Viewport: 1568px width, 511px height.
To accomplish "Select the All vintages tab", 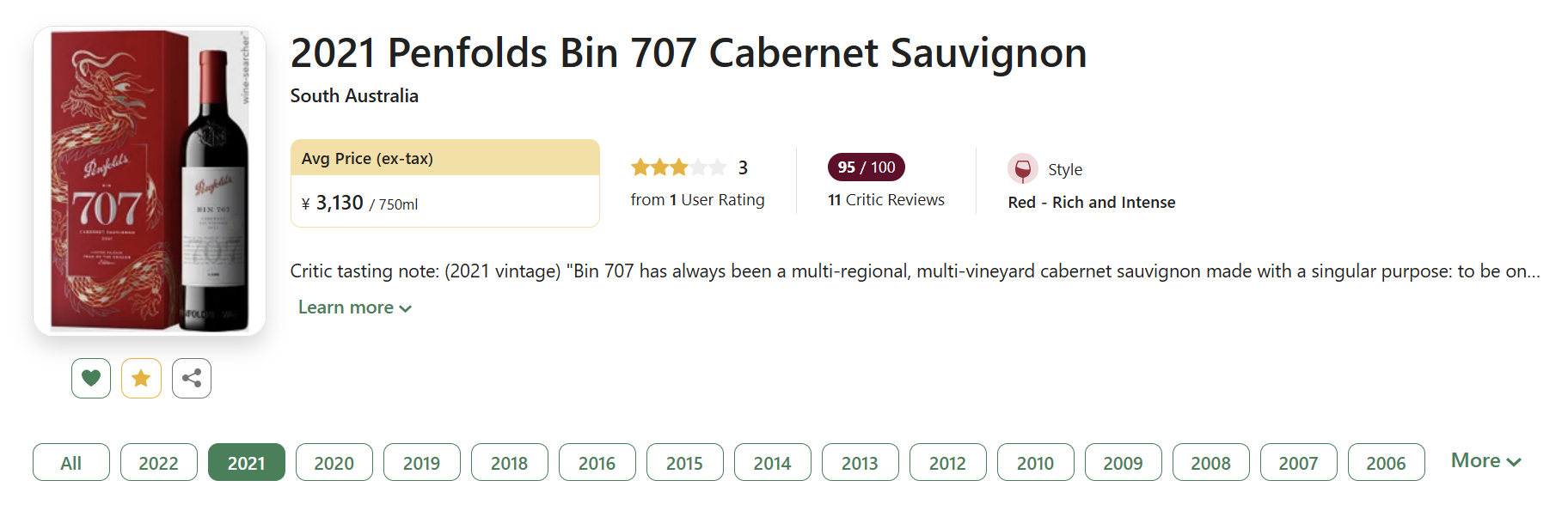I will (71, 463).
